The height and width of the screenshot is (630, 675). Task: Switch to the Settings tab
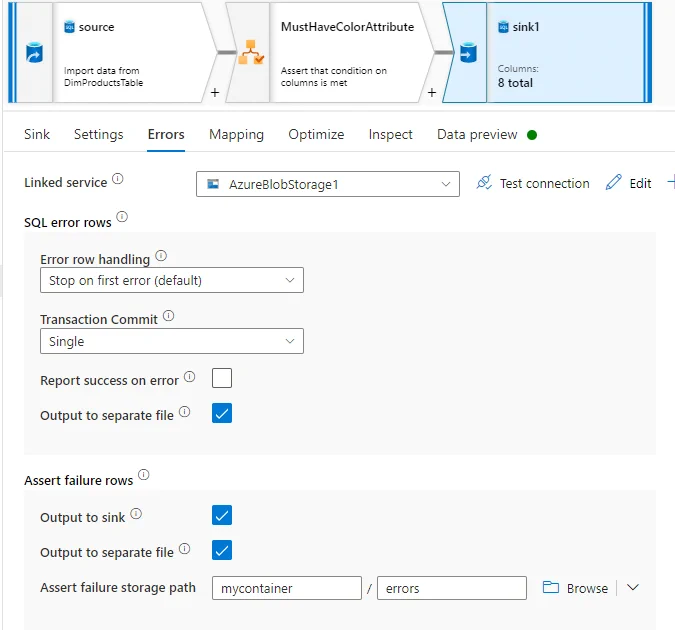(99, 134)
